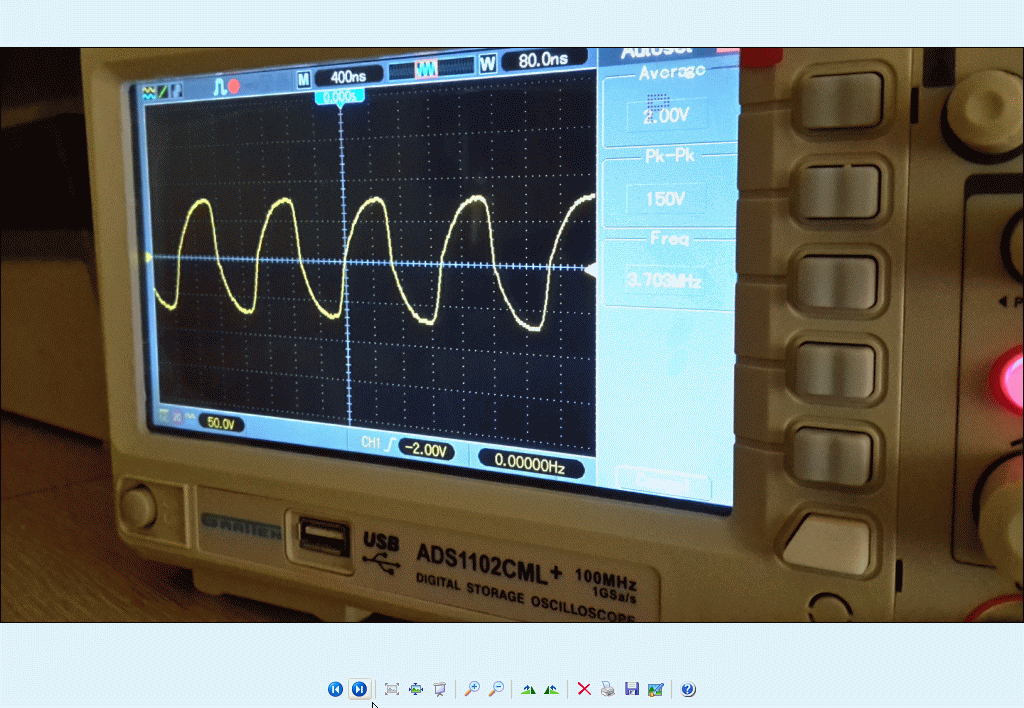Screen dimensions: 1024x708
Task: Click the 400ns timebase label in photo
Action: click(x=347, y=77)
